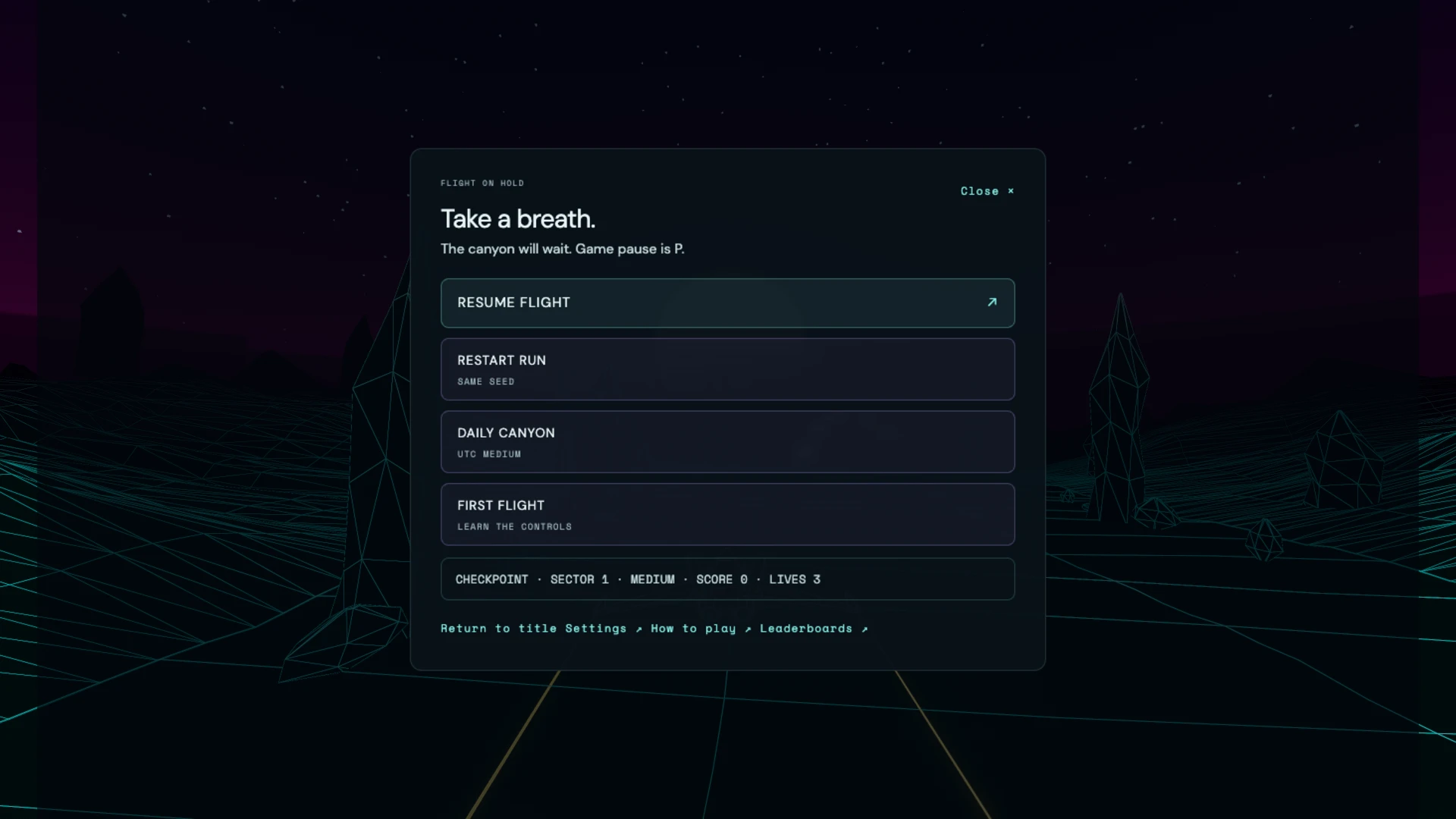Image resolution: width=1456 pixels, height=819 pixels.
Task: Open First Flight tutorial
Action: tap(727, 514)
